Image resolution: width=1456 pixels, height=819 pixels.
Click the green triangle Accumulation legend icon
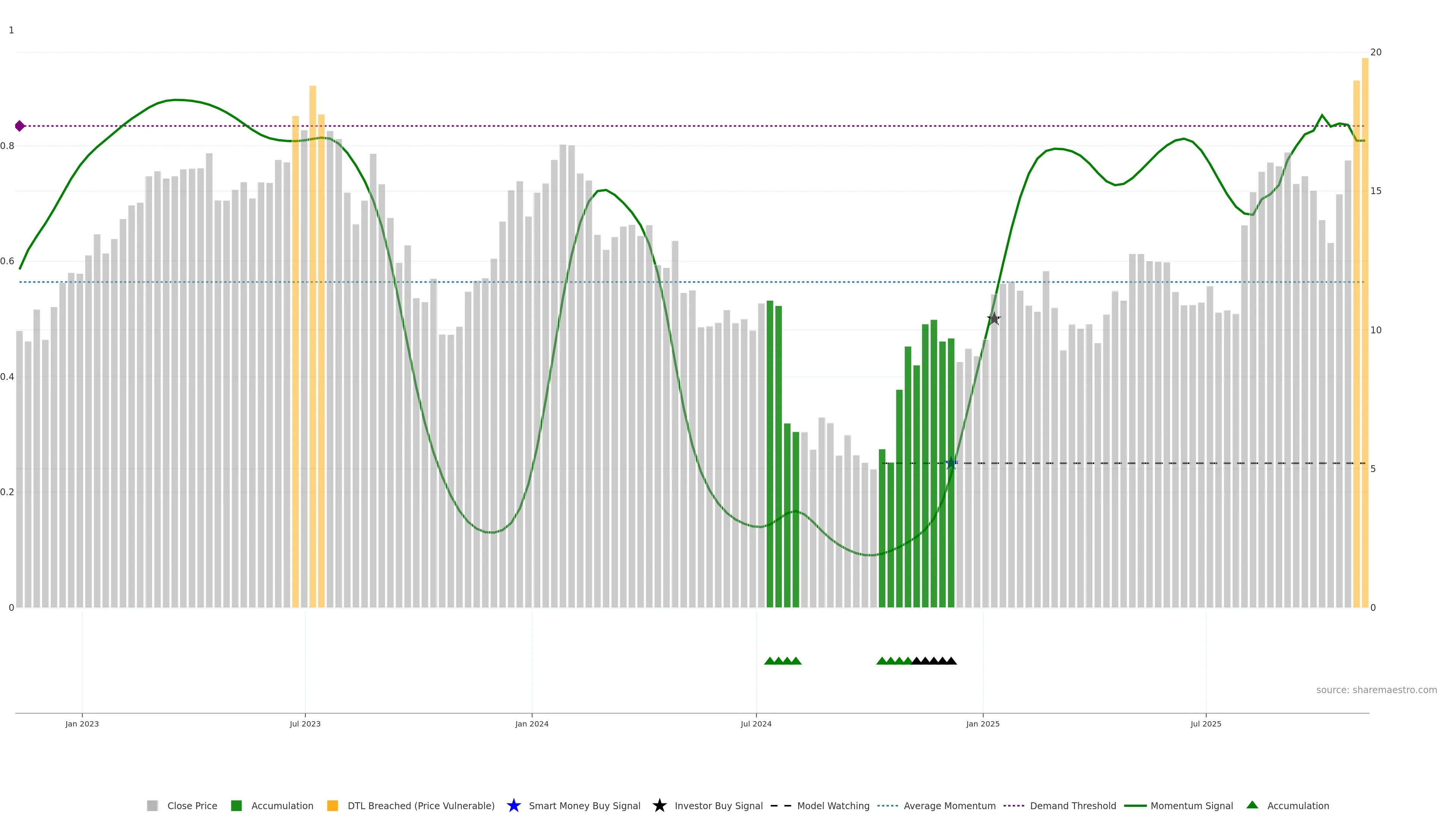click(1252, 805)
